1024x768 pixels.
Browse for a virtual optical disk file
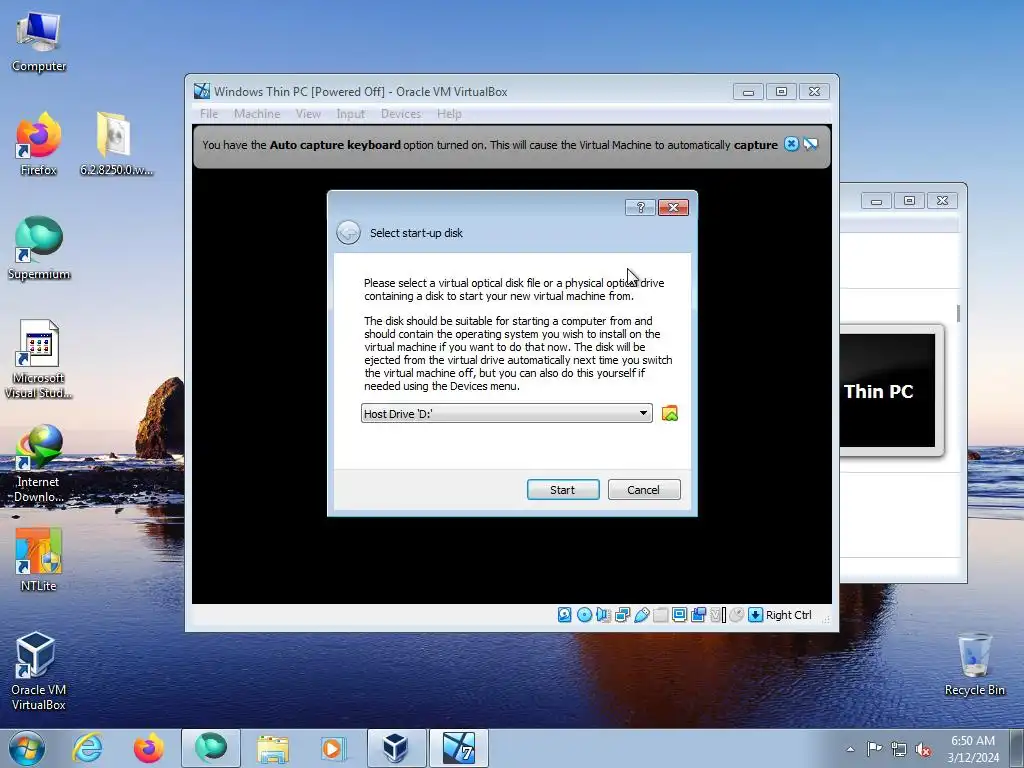(669, 413)
